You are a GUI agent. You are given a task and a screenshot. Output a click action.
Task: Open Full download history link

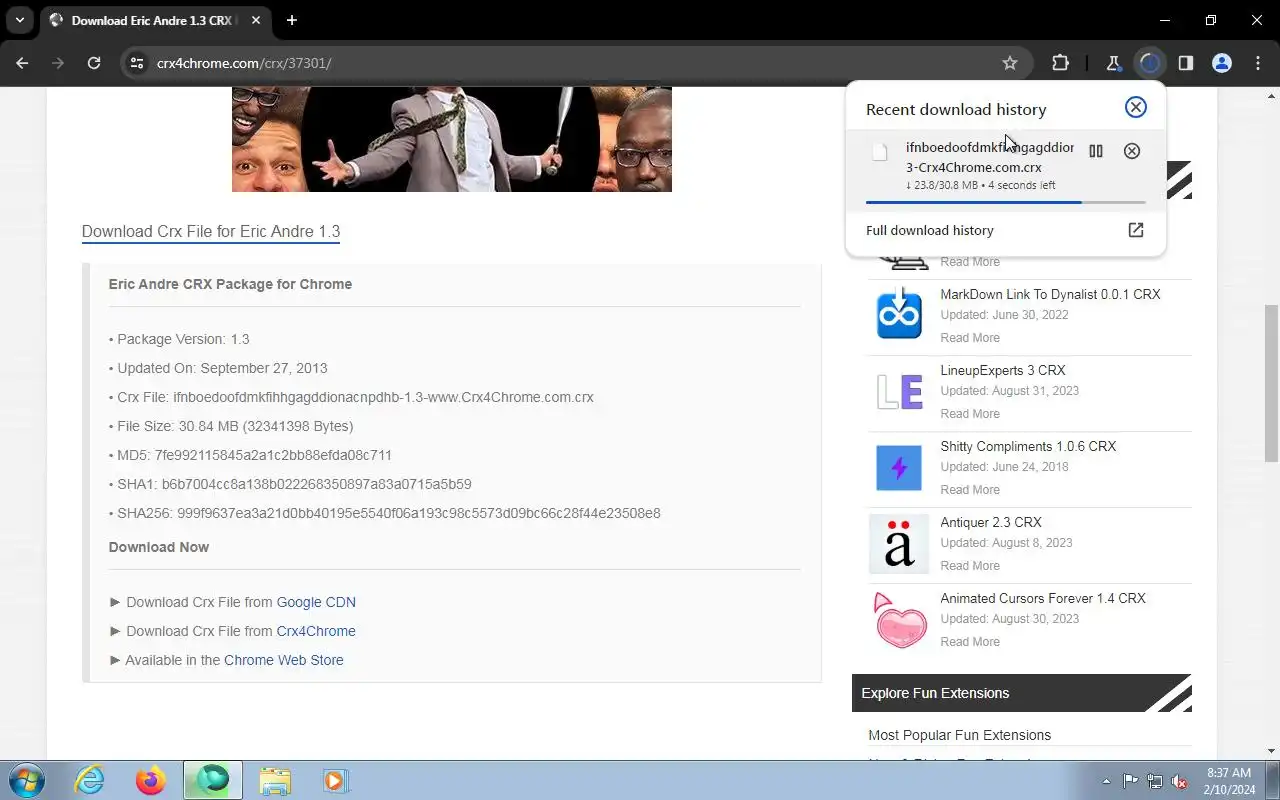point(930,230)
